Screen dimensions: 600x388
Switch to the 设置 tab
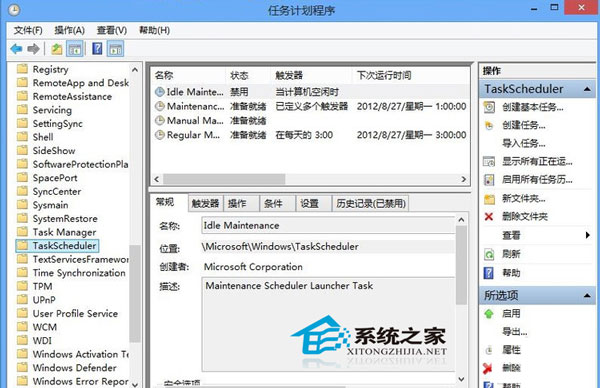point(313,204)
